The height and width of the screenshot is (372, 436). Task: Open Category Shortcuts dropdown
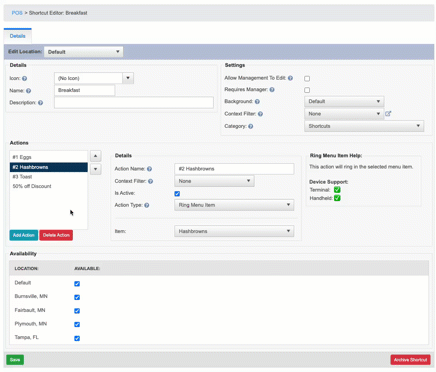pos(364,126)
